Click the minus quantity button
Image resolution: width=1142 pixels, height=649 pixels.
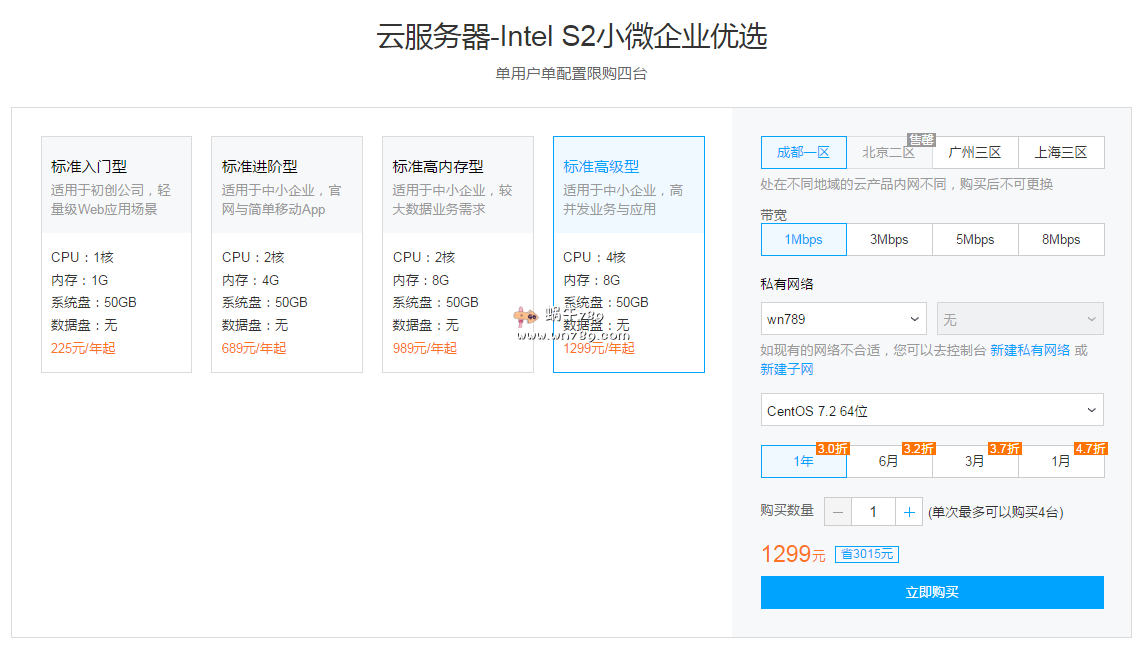838,512
